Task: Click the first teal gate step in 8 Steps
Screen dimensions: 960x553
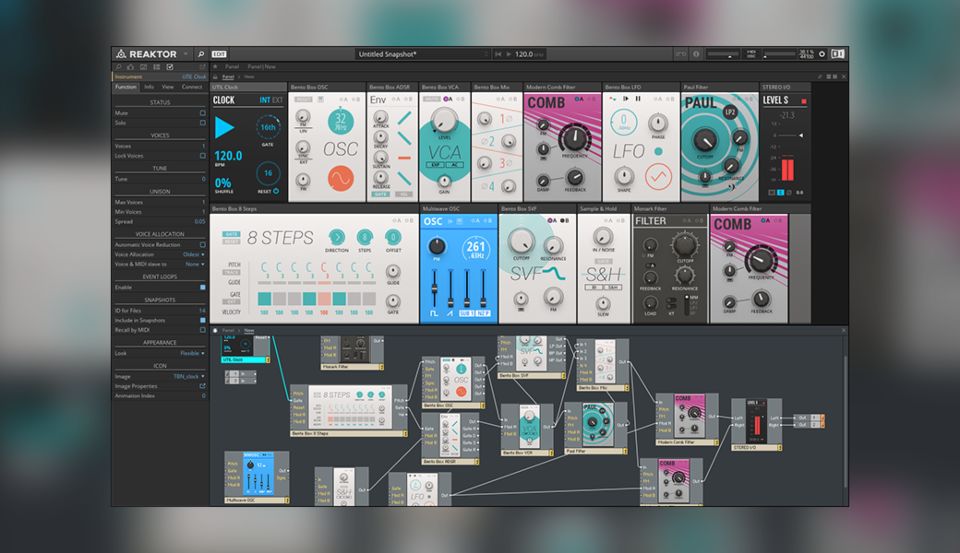Action: tap(265, 299)
